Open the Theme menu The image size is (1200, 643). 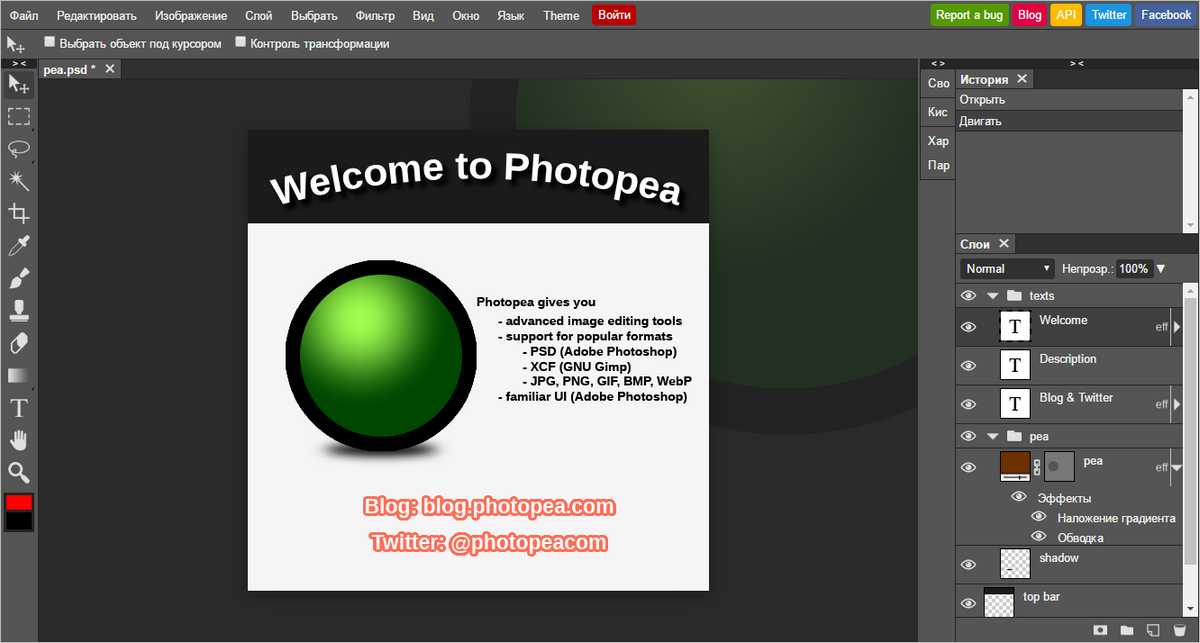click(x=561, y=15)
